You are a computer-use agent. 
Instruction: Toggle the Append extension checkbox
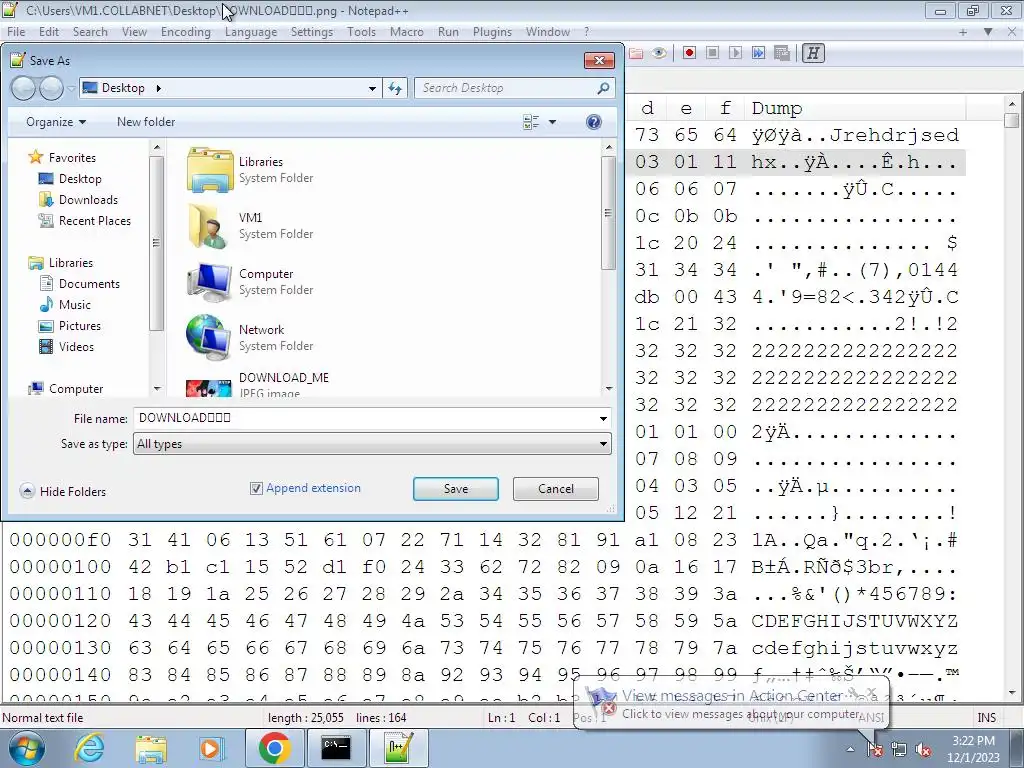pos(256,488)
